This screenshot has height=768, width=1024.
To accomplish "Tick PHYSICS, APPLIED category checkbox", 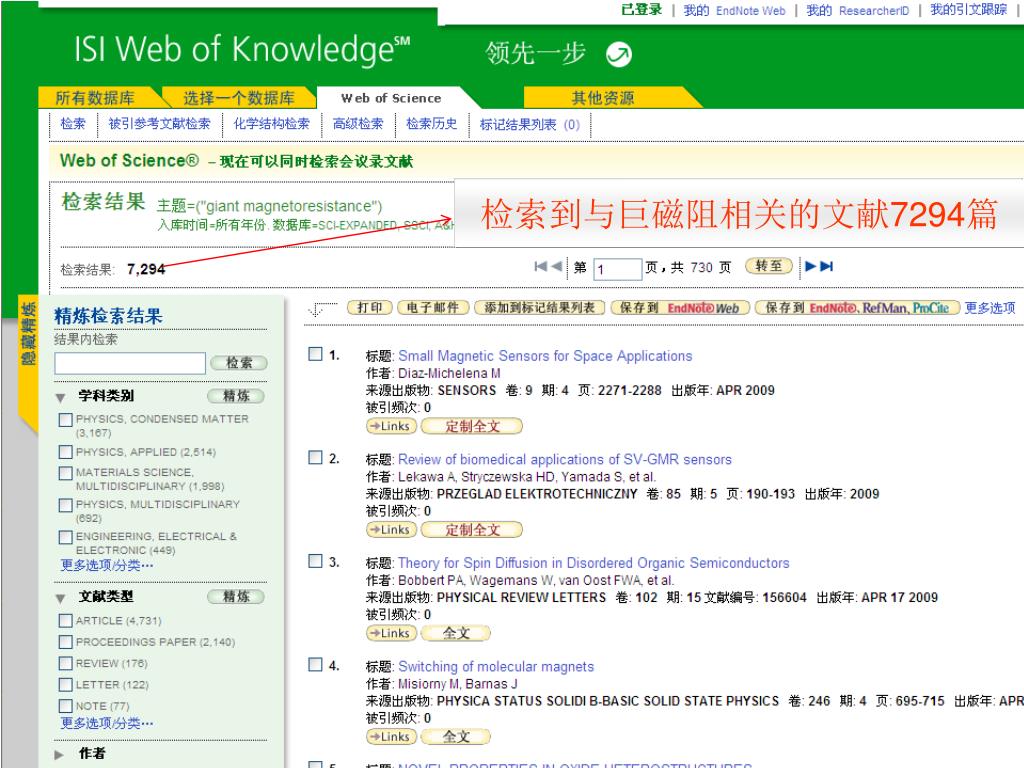I will coord(65,452).
